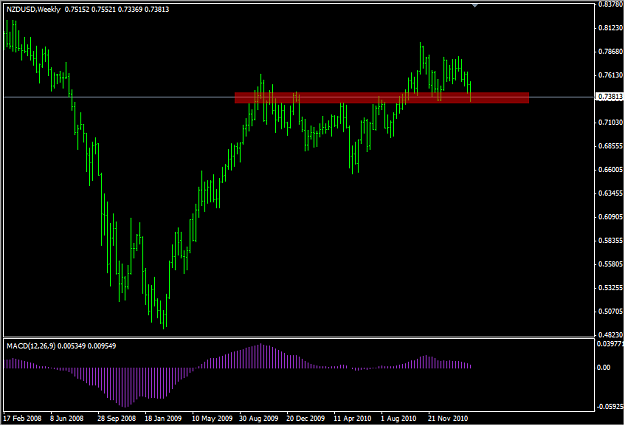Click the 0.63455 price scale label
The image size is (625, 426).
(x=610, y=193)
